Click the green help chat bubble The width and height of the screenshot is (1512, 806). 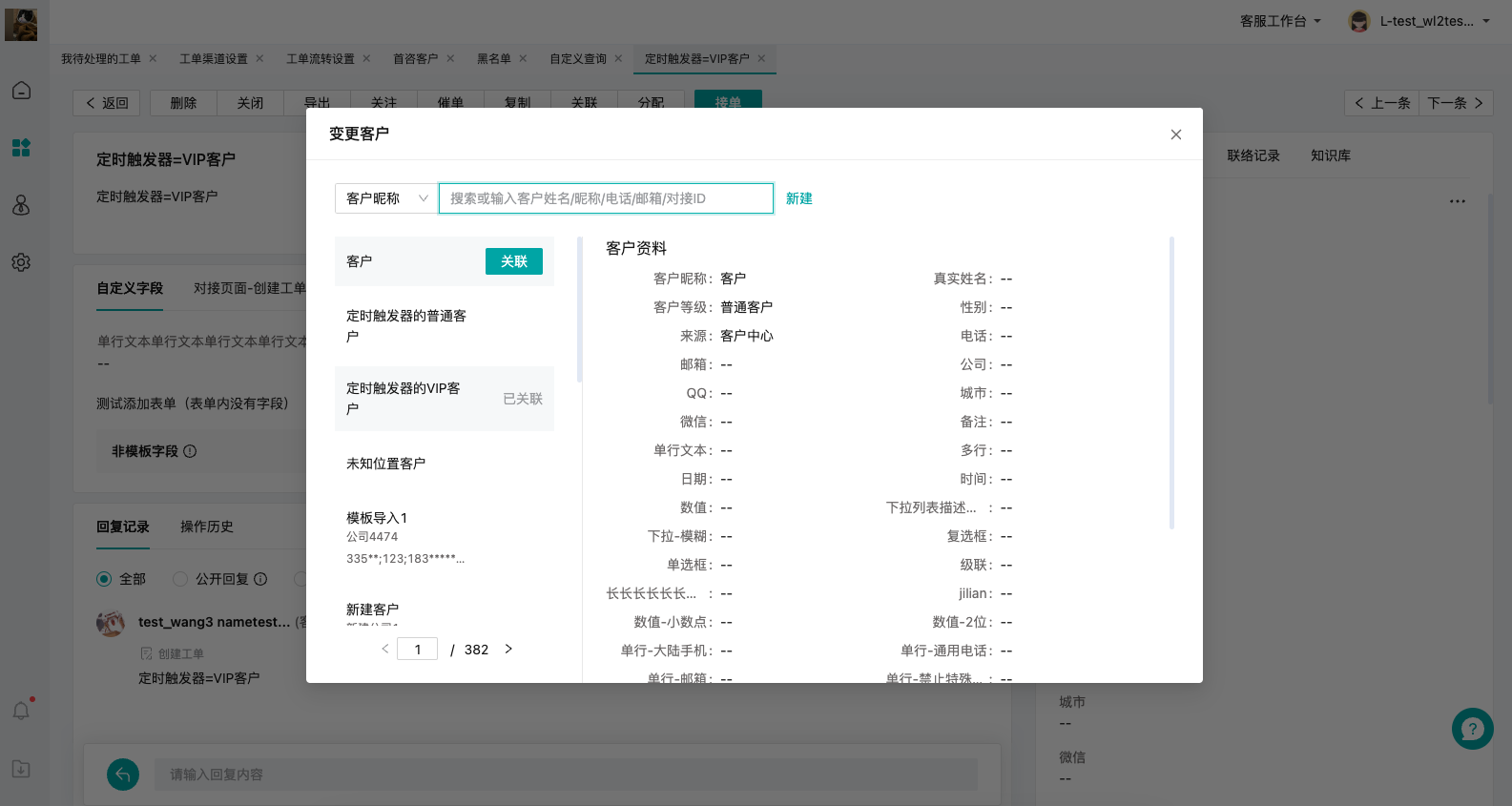point(1472,729)
